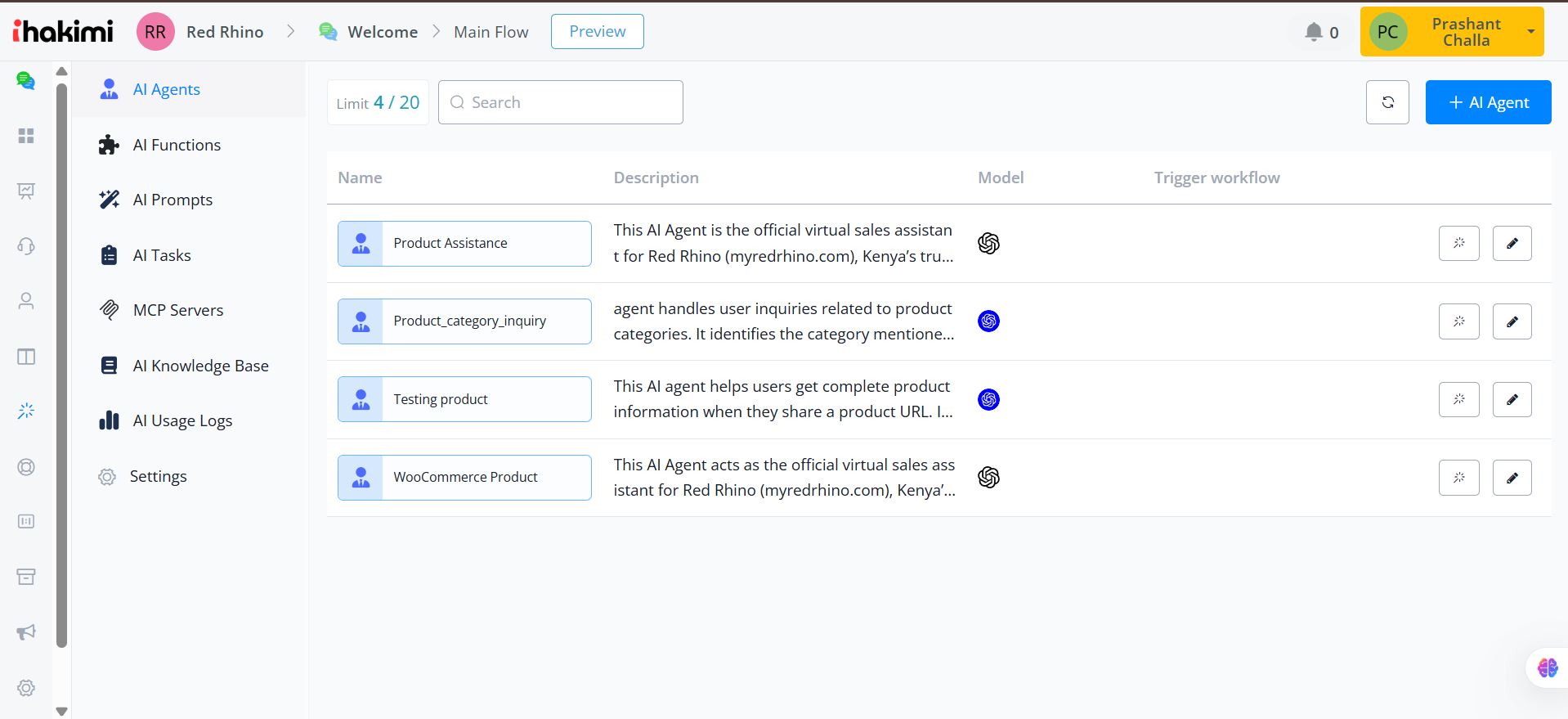Open the presentation chart icon in left rail

pos(26,191)
